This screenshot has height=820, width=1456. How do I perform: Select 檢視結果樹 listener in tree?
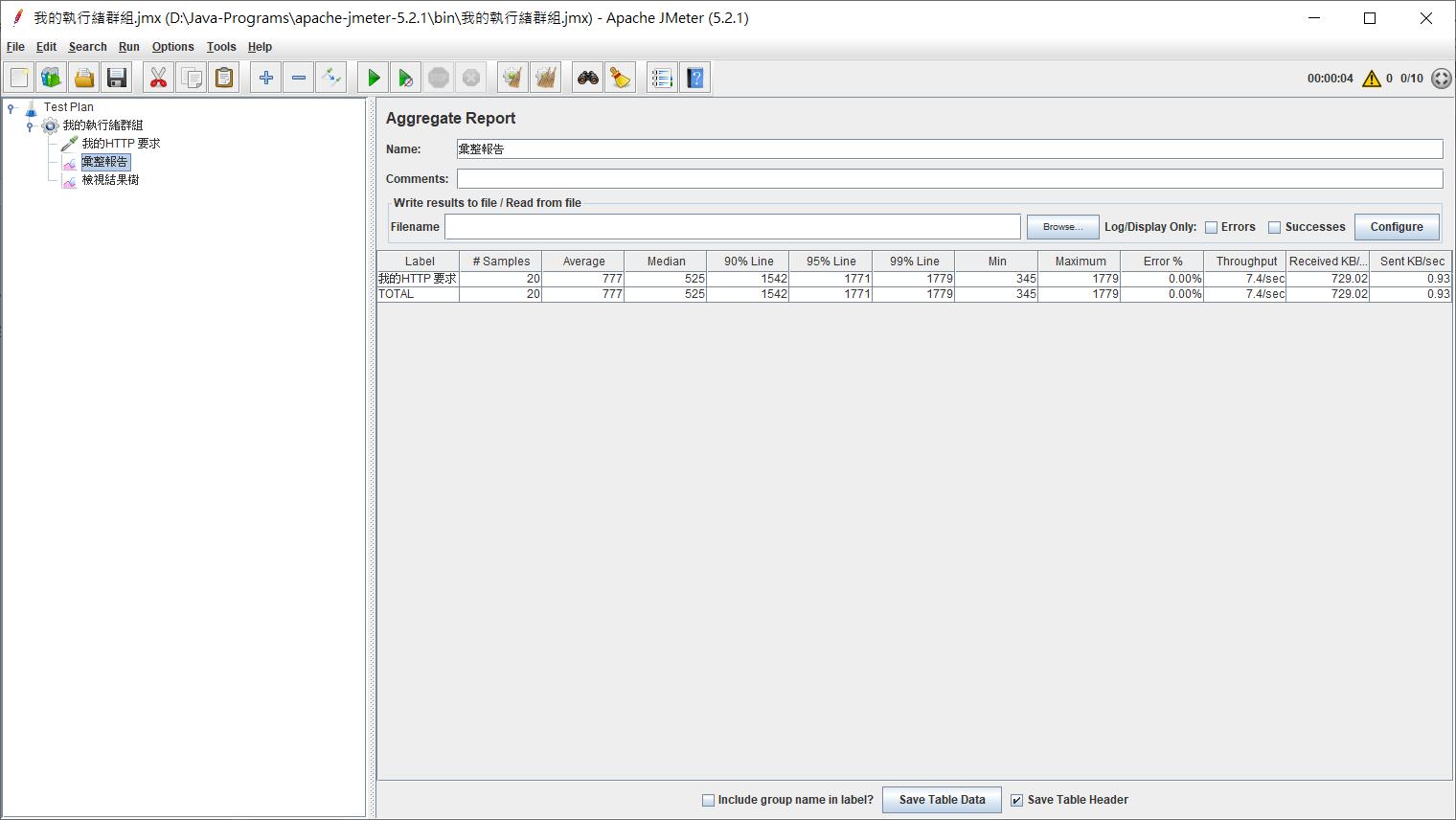point(110,180)
